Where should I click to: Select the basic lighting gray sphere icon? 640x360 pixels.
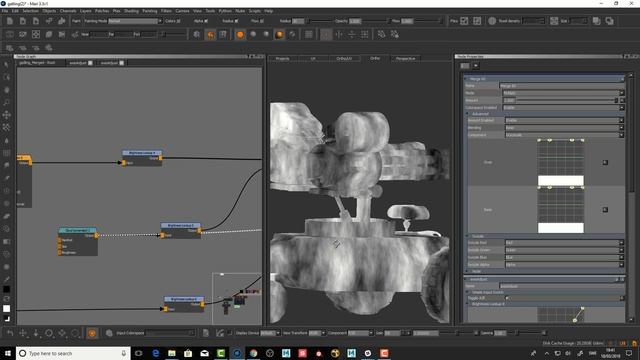[x=253, y=35]
